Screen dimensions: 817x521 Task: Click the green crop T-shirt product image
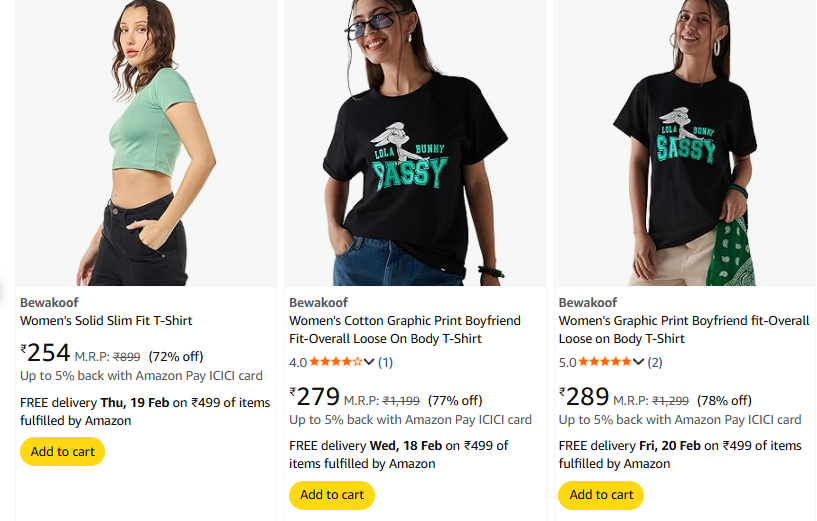point(146,143)
